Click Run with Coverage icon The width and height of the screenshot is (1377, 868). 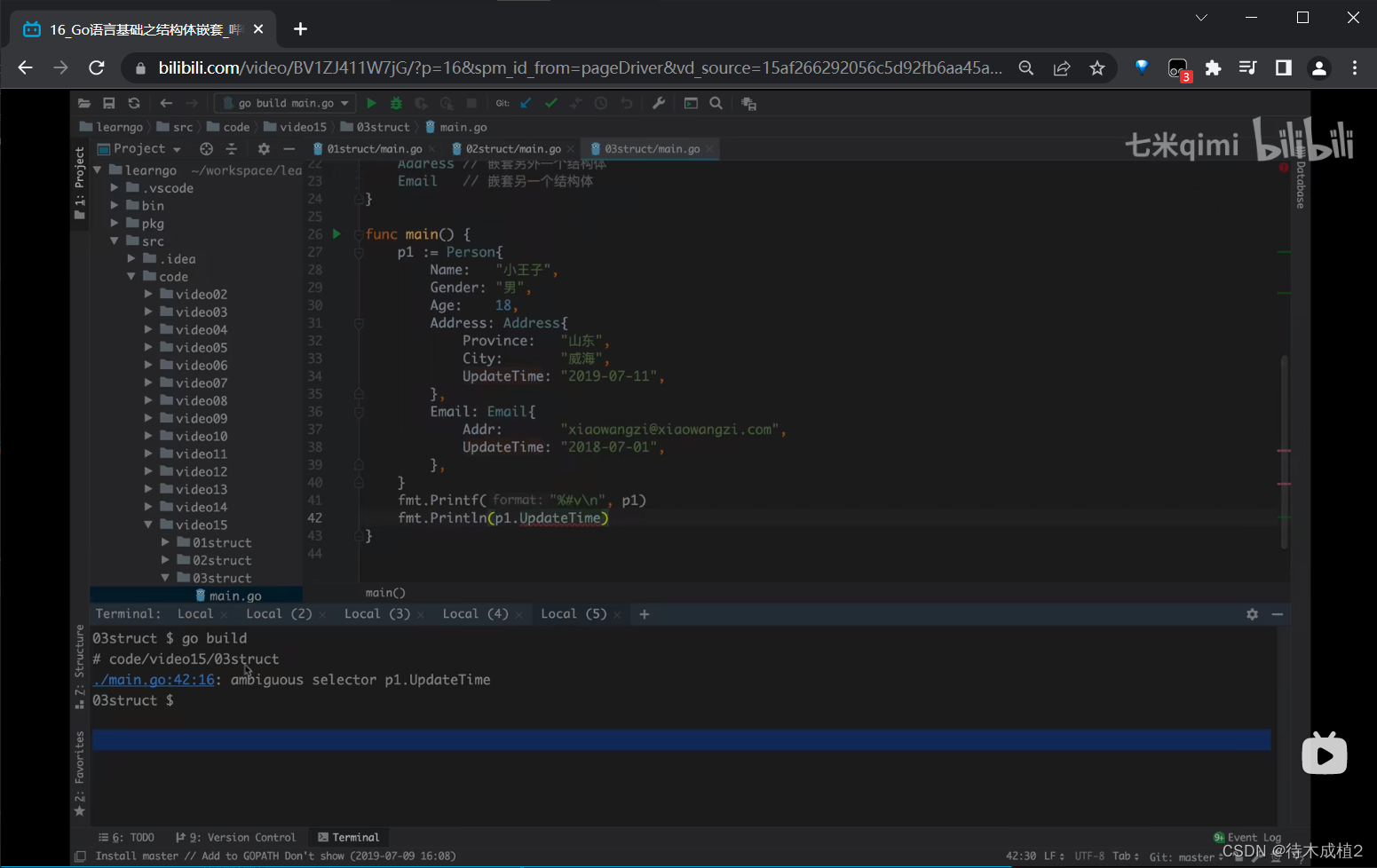tap(421, 104)
